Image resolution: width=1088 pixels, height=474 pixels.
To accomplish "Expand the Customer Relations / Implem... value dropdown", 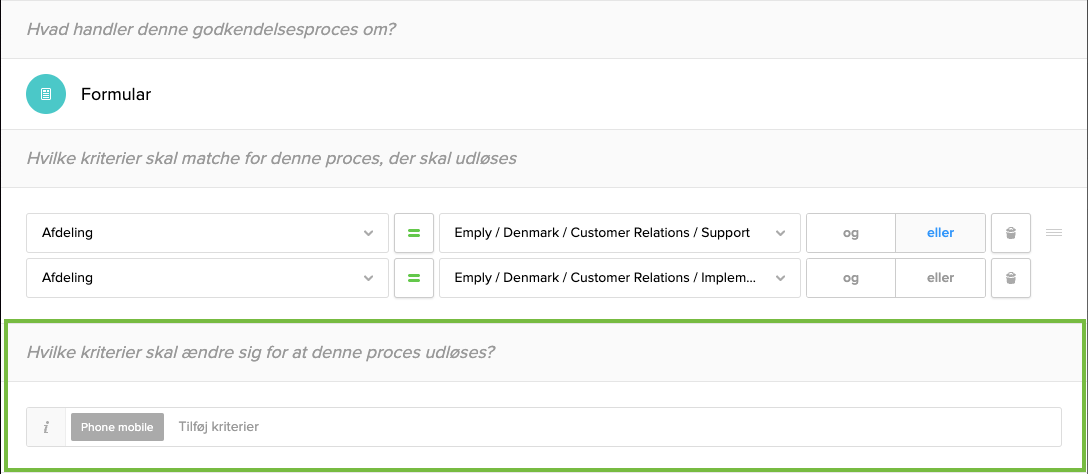I will pos(619,278).
